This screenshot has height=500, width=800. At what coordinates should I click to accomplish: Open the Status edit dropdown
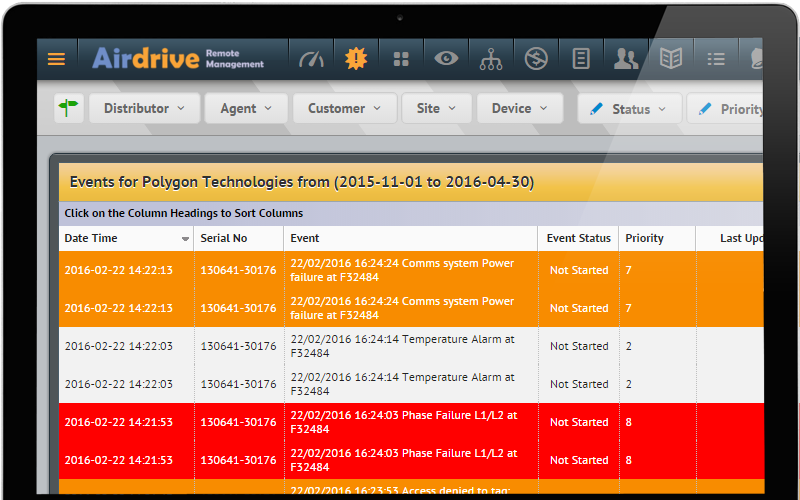click(x=630, y=109)
